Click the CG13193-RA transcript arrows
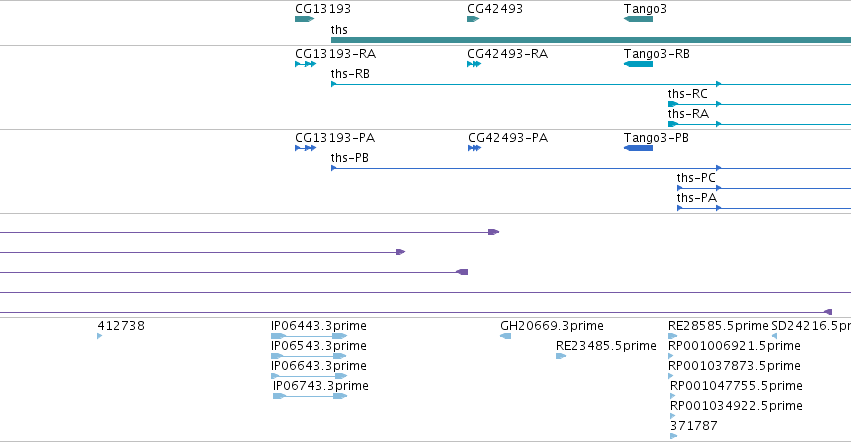Image resolution: width=851 pixels, height=442 pixels. pos(306,64)
